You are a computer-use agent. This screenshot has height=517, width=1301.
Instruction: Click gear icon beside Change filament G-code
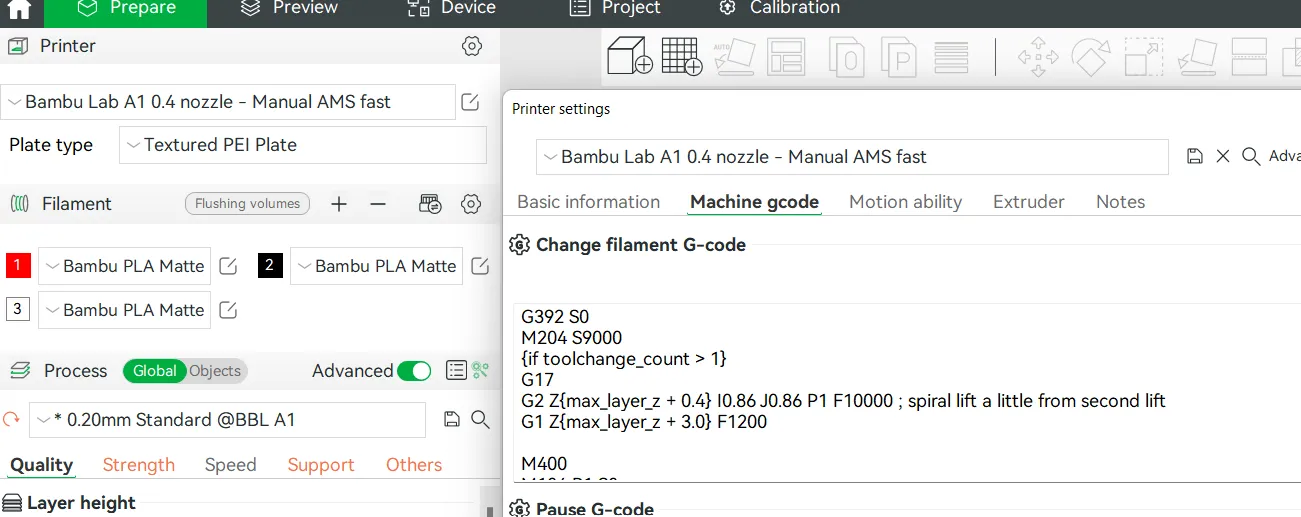519,245
